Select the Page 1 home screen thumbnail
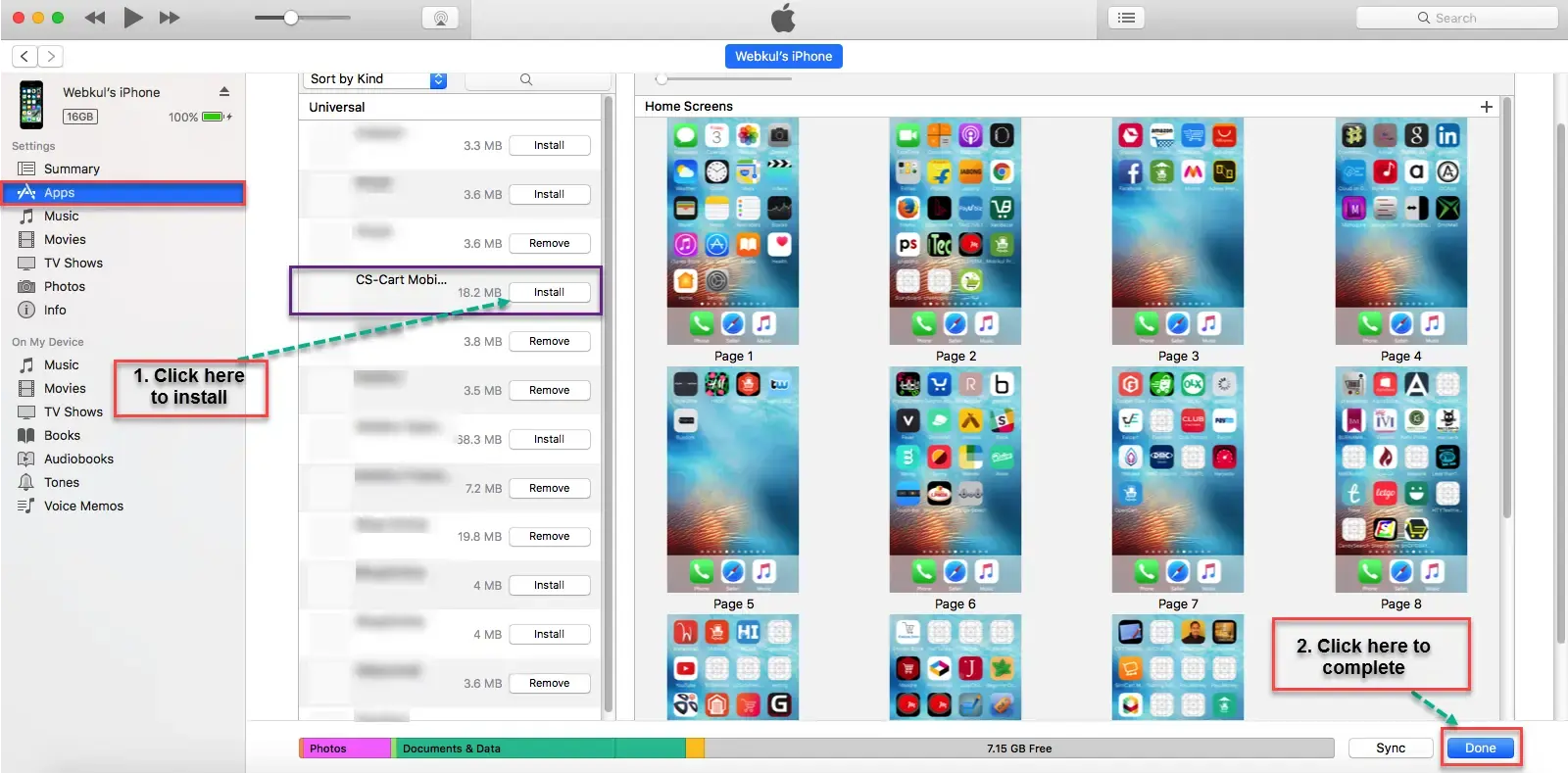The image size is (1568, 773). tap(733, 231)
